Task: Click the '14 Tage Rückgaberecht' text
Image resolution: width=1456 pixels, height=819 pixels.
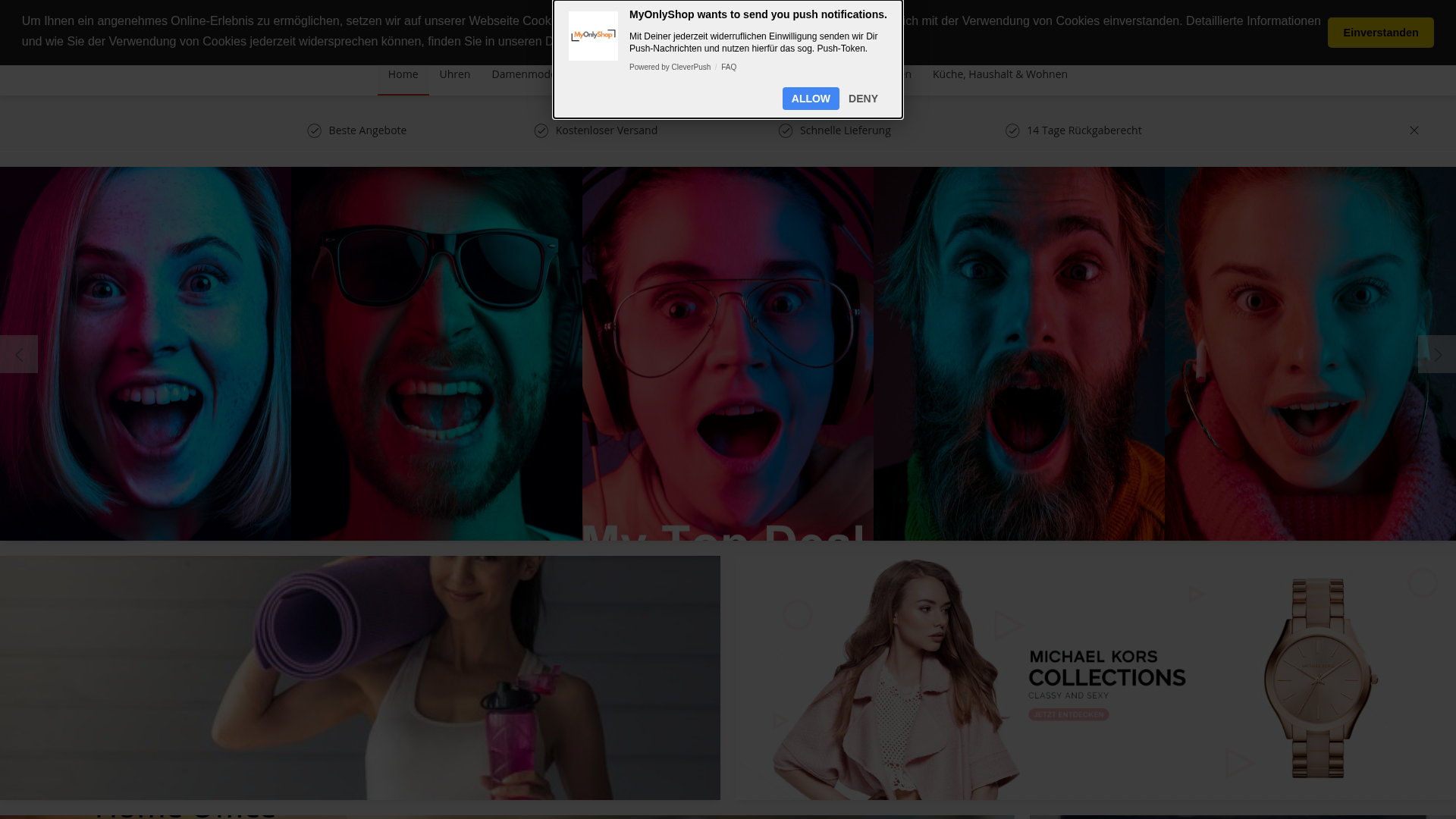Action: 1084,130
